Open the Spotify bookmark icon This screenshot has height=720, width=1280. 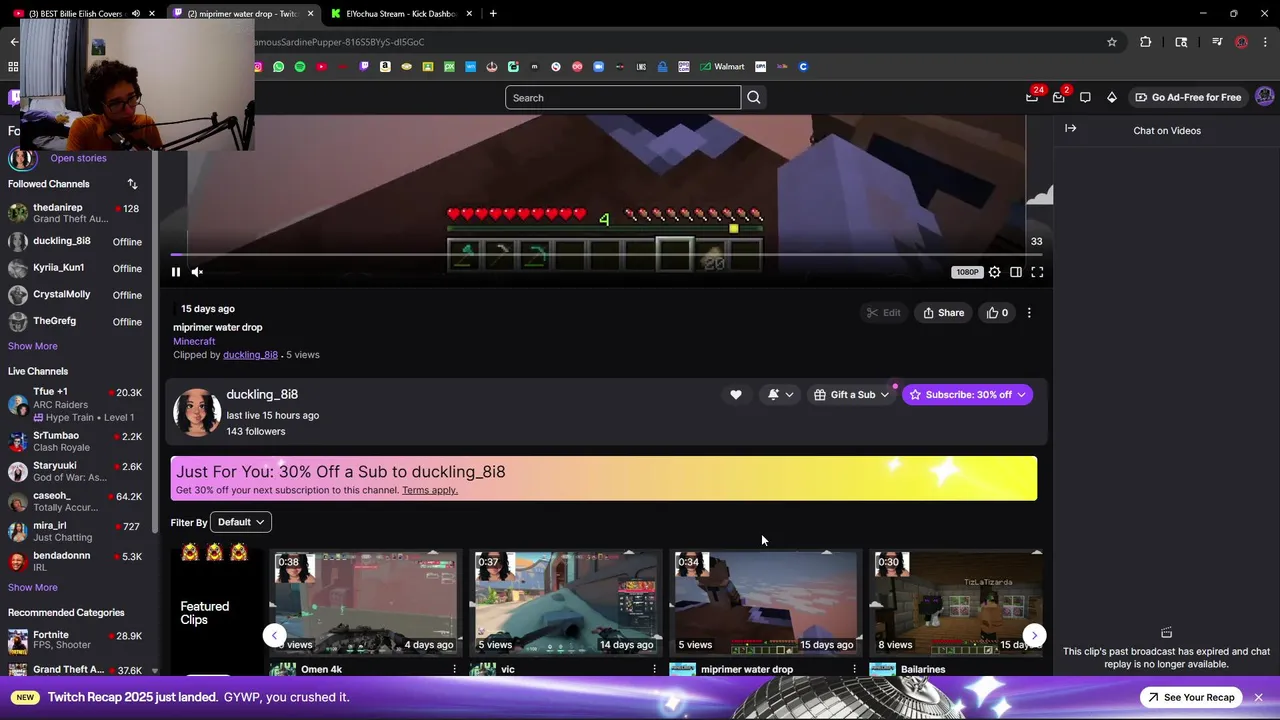[x=300, y=67]
